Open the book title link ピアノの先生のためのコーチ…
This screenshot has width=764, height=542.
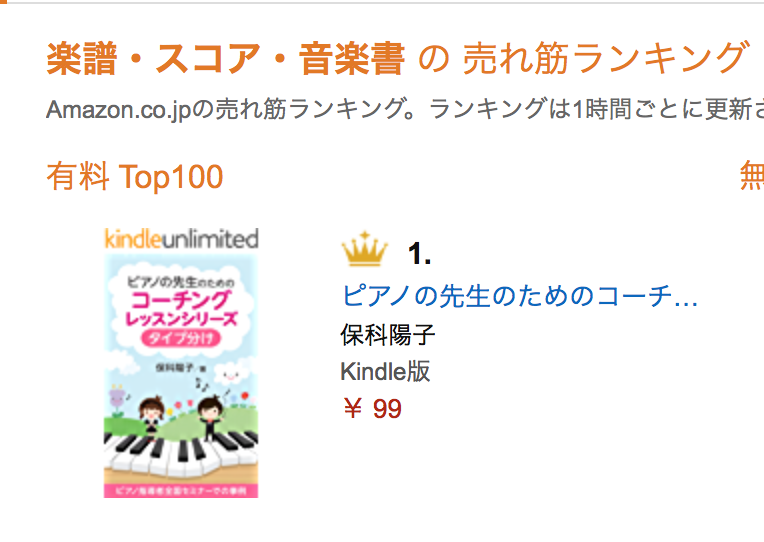pos(519,296)
